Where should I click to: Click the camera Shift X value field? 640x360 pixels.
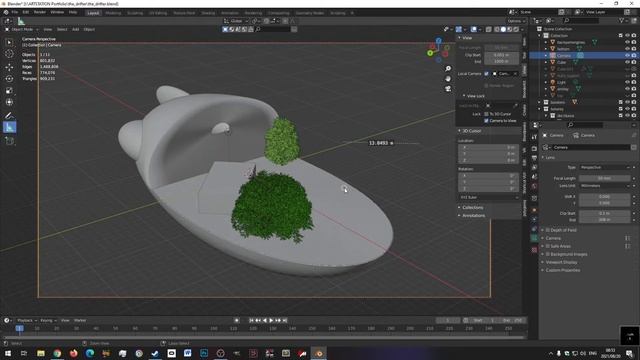point(605,196)
